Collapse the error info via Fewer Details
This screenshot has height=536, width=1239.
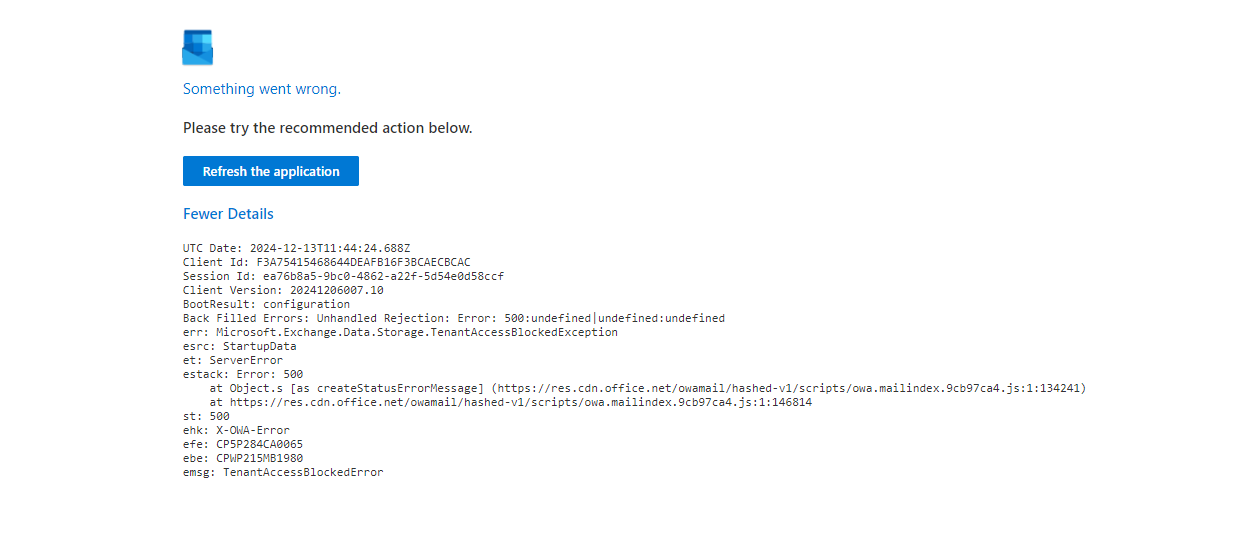[x=228, y=214]
